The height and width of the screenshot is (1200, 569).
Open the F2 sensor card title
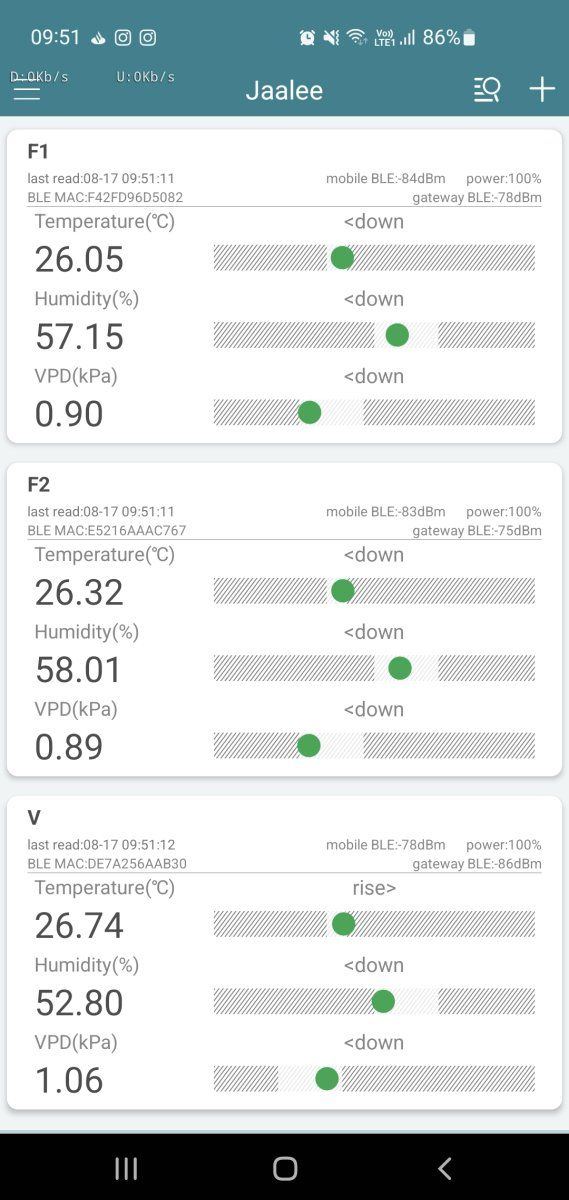[38, 485]
